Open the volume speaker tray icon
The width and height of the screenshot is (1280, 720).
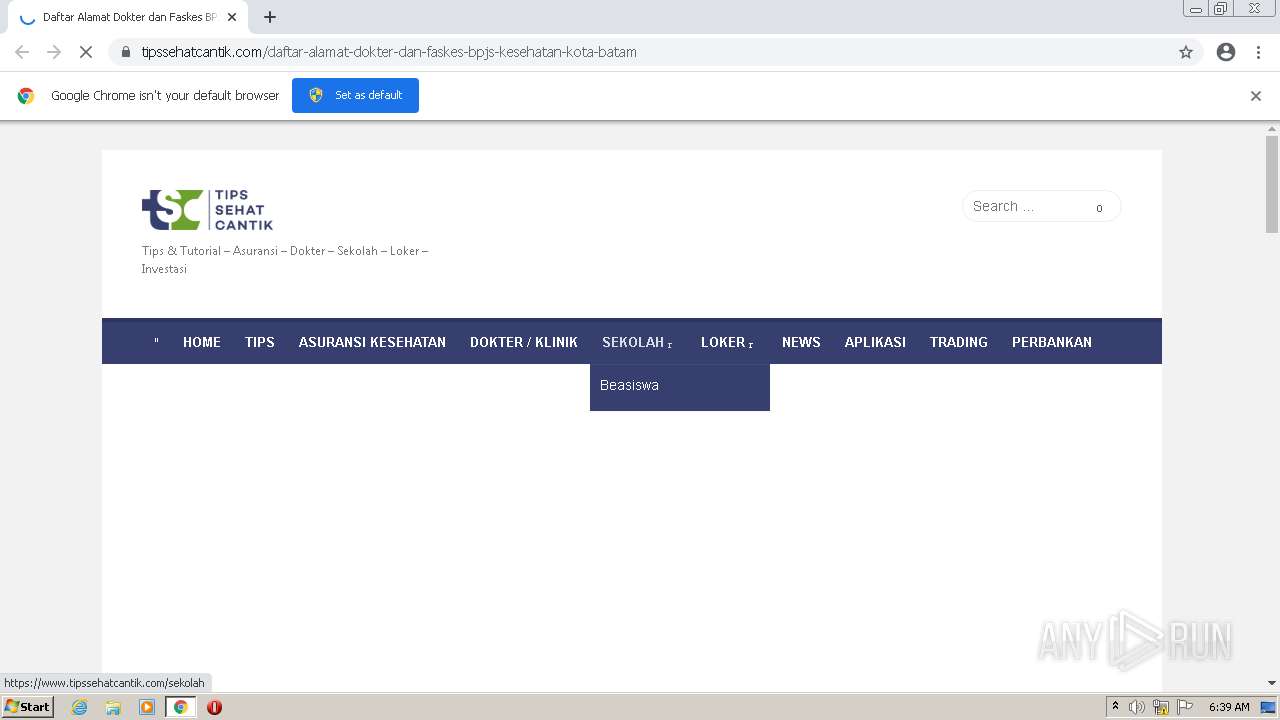click(x=1137, y=707)
